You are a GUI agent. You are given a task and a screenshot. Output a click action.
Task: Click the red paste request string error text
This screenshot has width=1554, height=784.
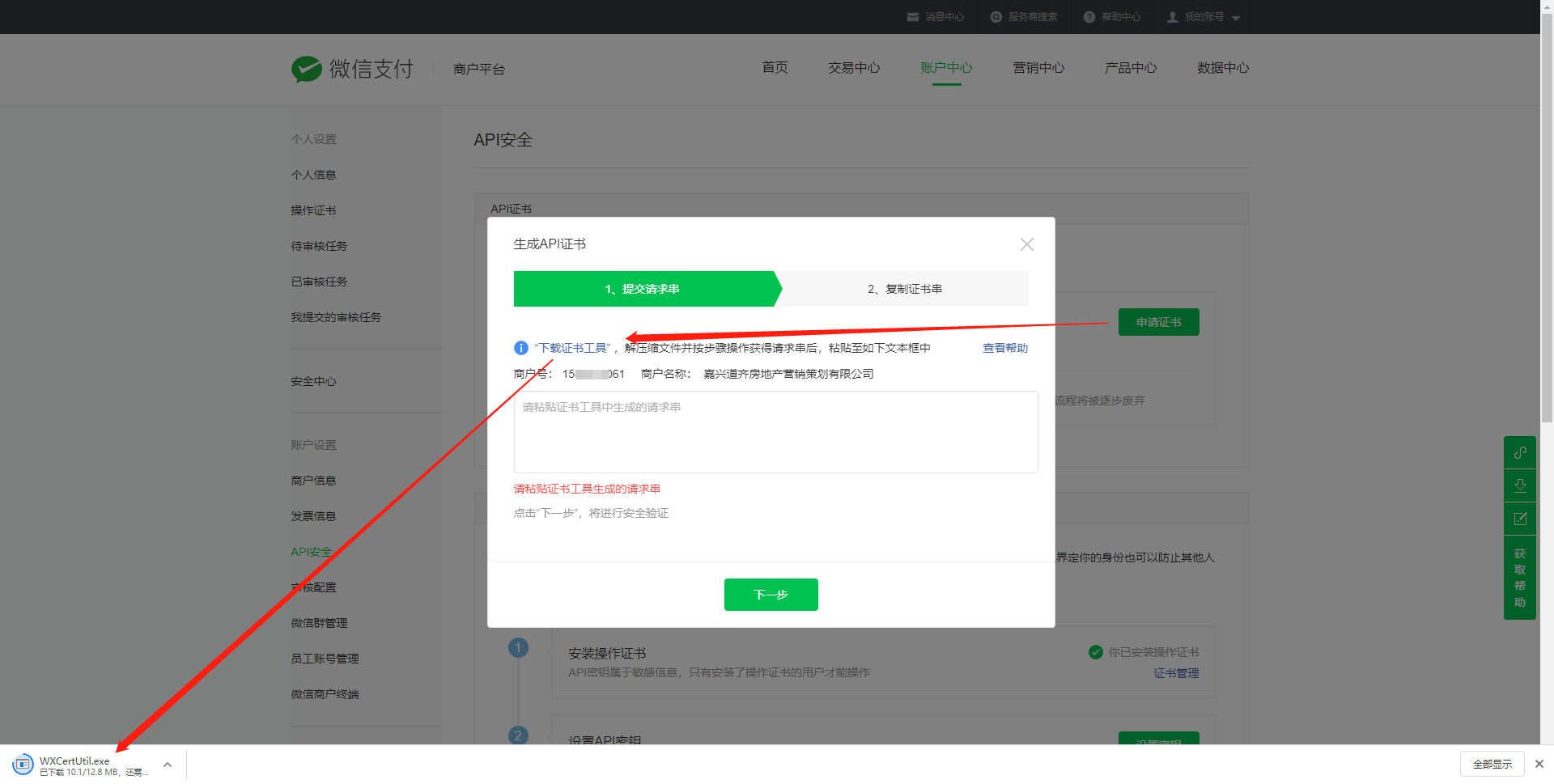tap(587, 489)
